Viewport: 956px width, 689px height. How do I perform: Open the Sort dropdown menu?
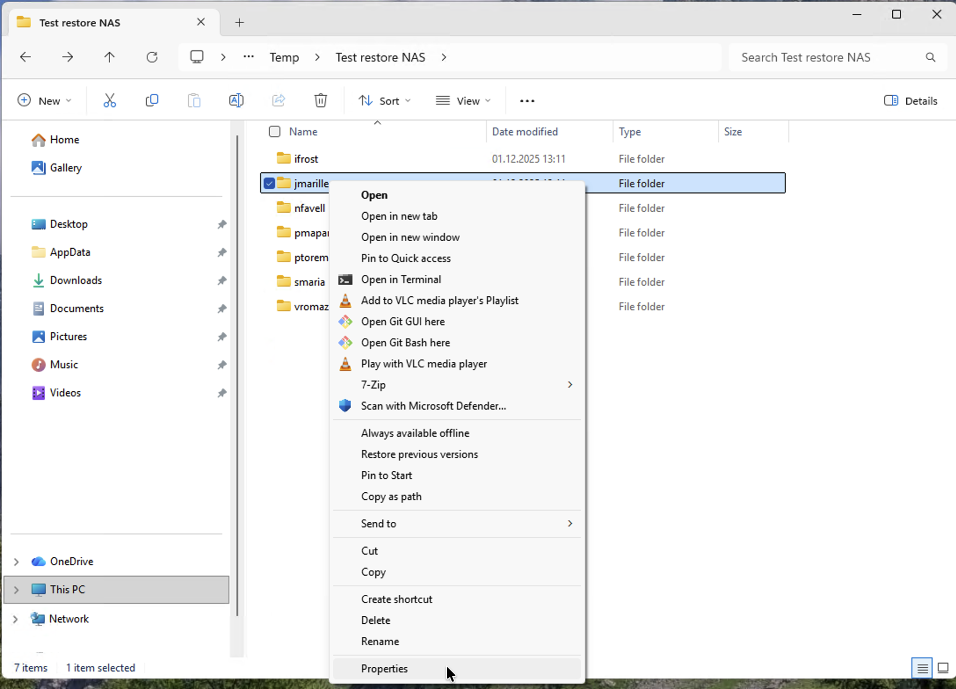385,101
